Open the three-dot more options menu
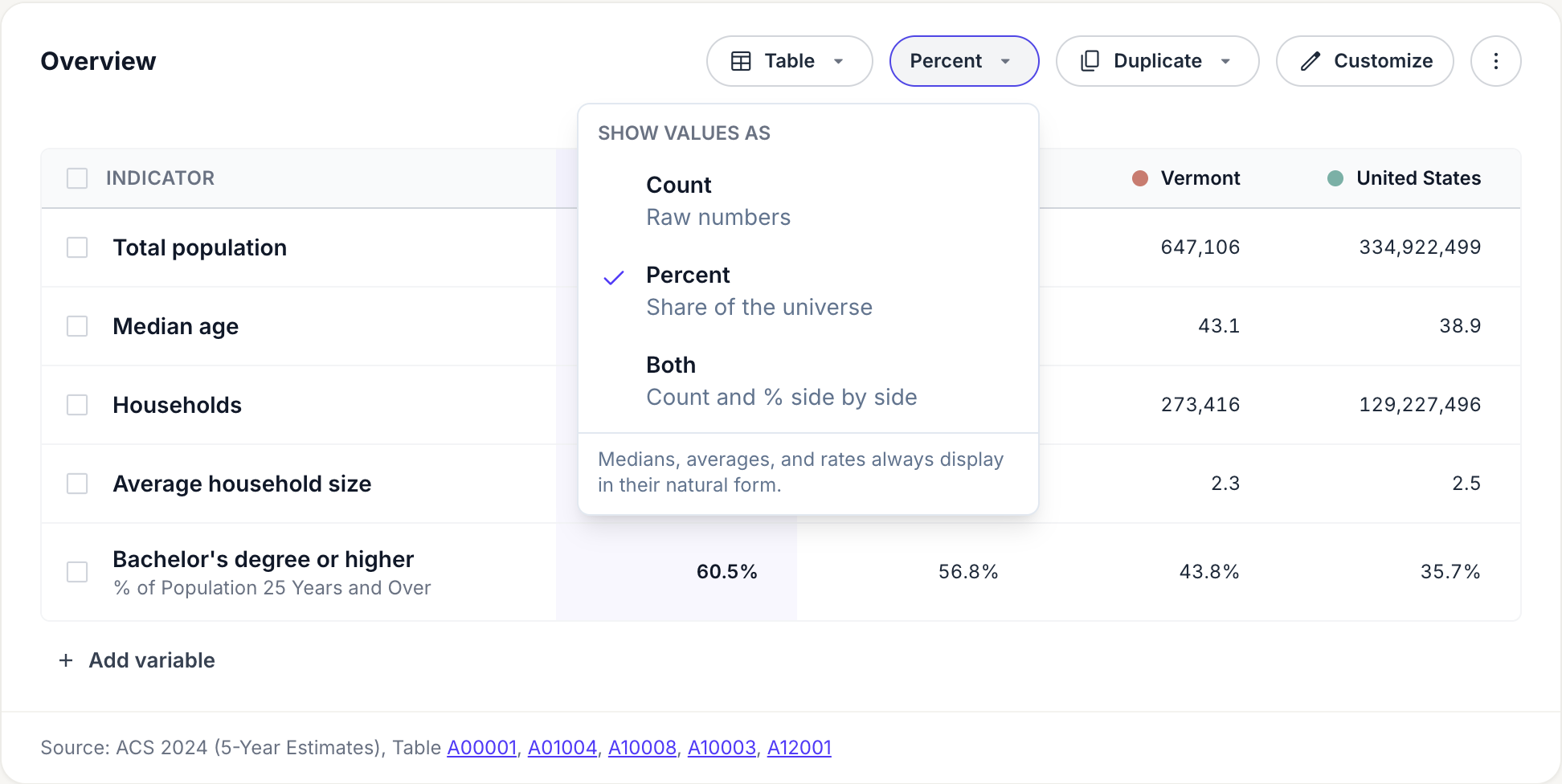Image resolution: width=1562 pixels, height=784 pixels. (x=1496, y=61)
